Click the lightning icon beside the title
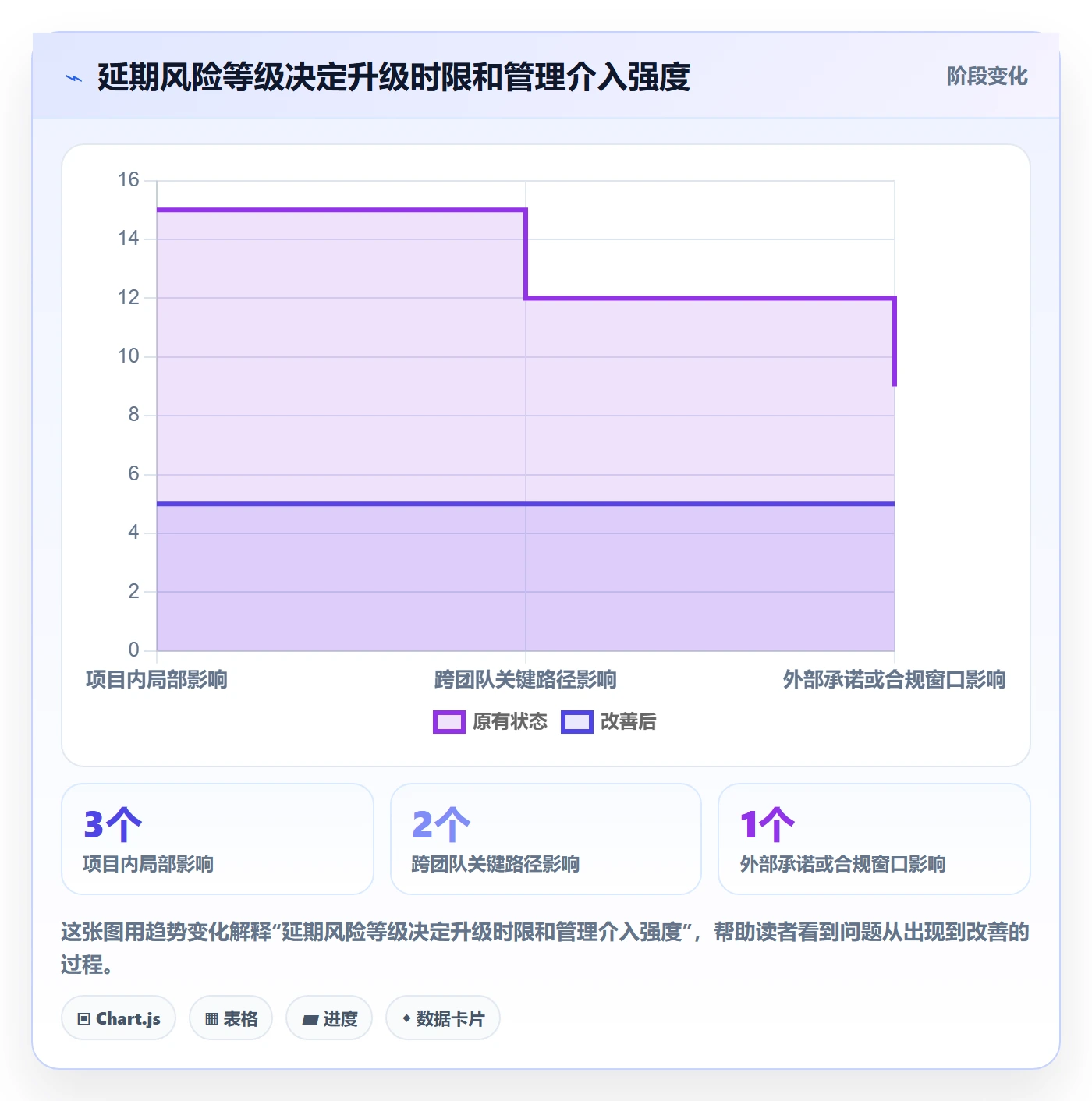Screen dimensions: 1092x1101 74,78
